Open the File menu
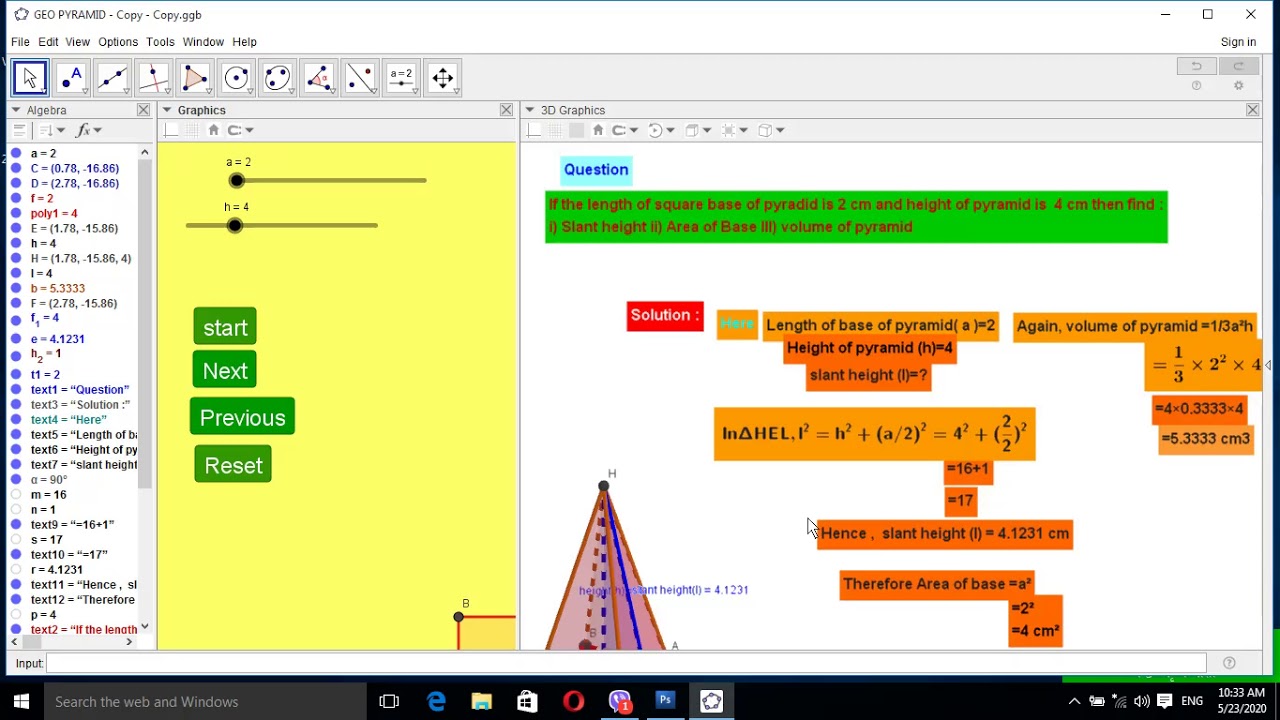This screenshot has height=720, width=1280. tap(20, 42)
